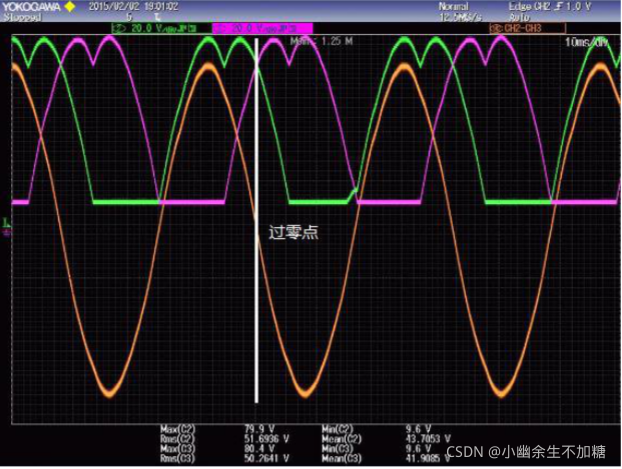
Task: Click the date 2015/02/02
Action: coord(113,6)
